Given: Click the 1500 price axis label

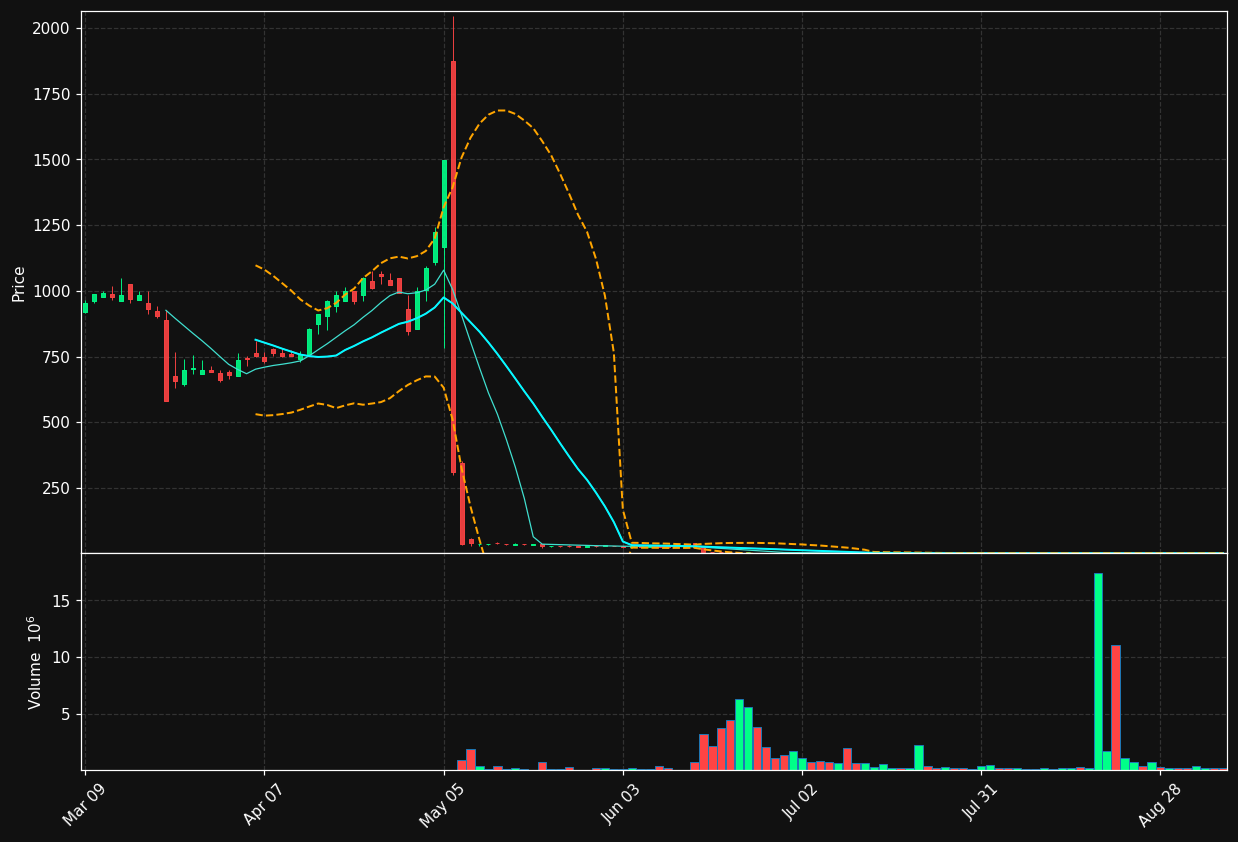Looking at the screenshot, I should tap(49, 160).
